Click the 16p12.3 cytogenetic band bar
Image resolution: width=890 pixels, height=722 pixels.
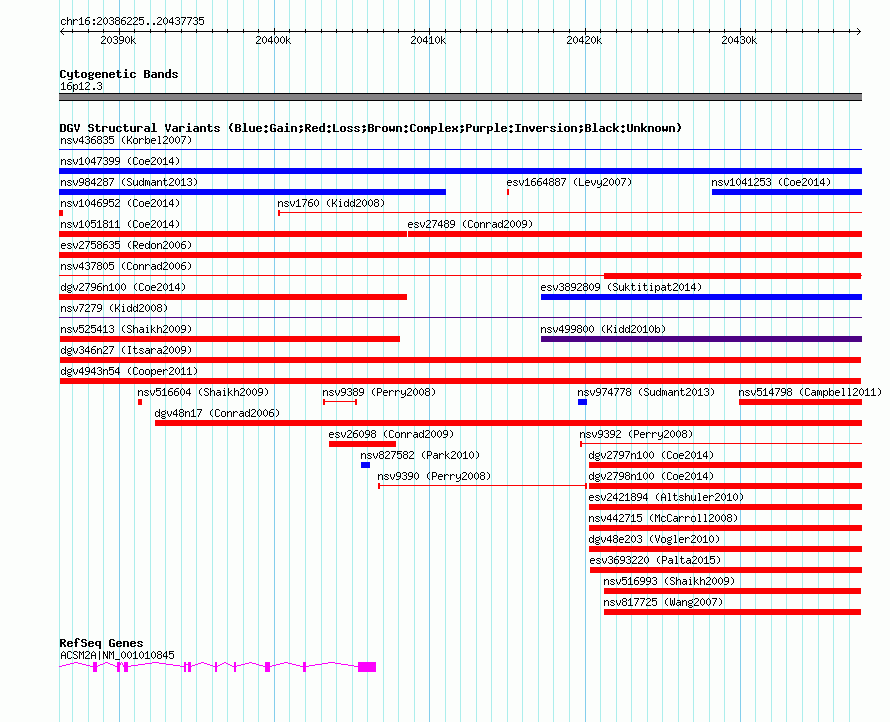460,97
